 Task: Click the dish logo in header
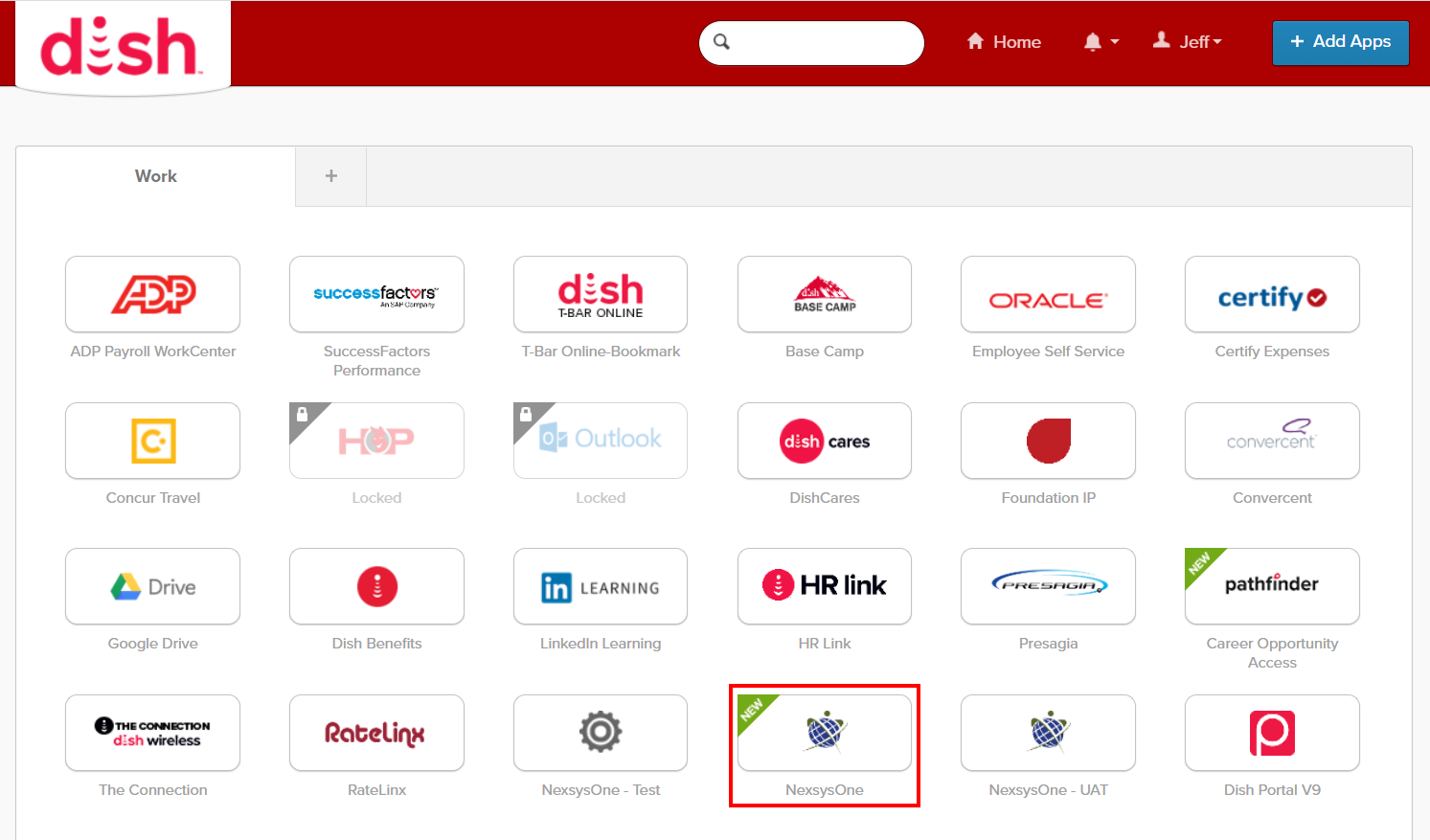click(x=122, y=47)
